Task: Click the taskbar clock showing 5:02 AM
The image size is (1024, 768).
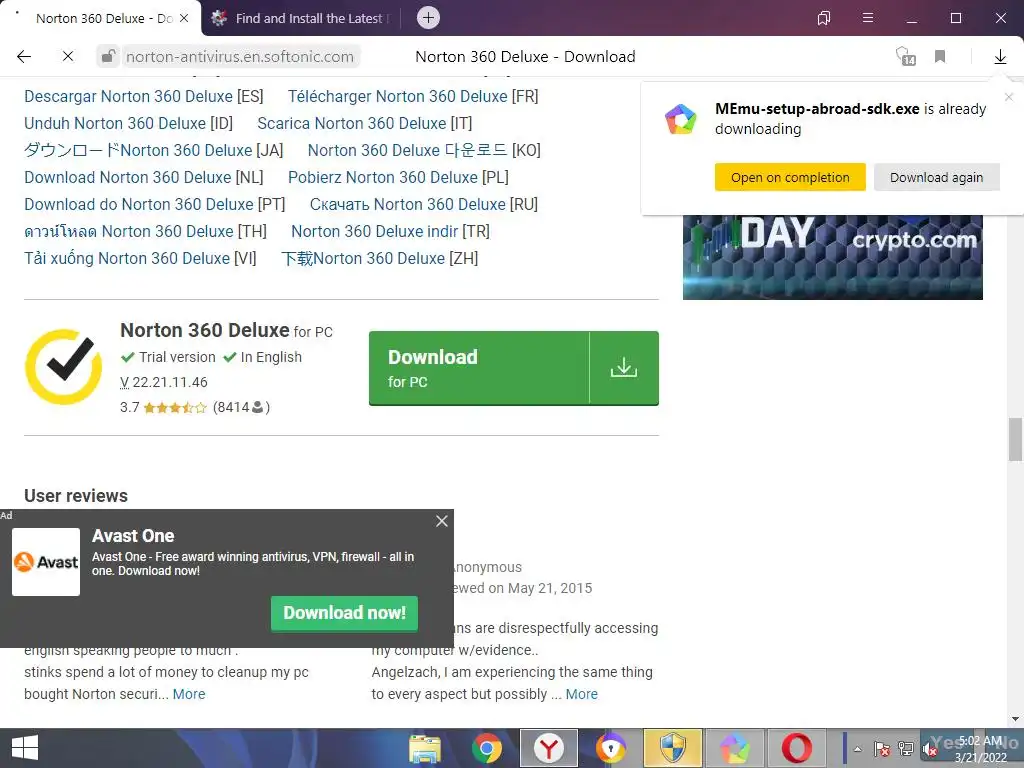Action: click(x=980, y=748)
